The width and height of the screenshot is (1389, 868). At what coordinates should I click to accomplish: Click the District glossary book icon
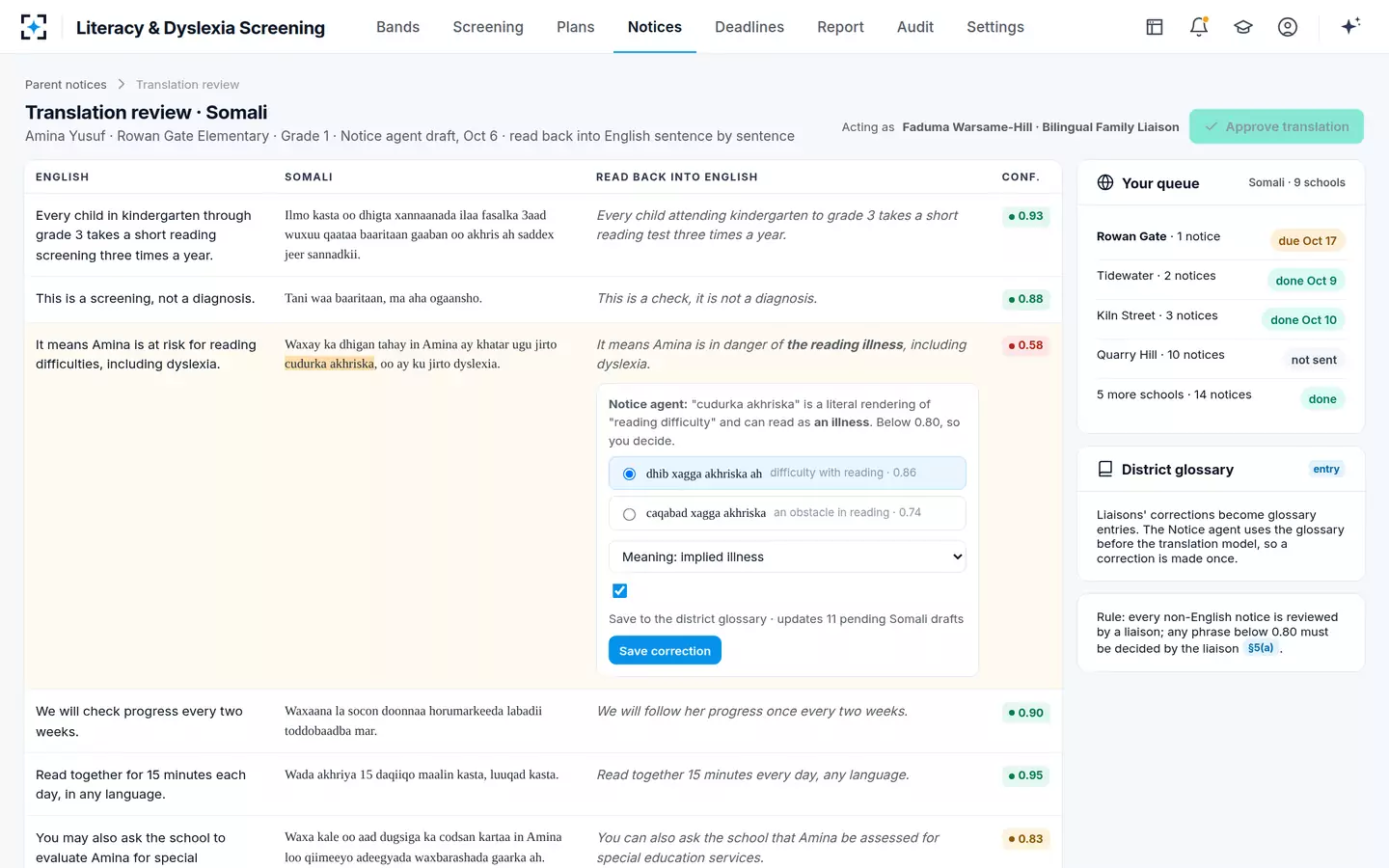[x=1105, y=469]
